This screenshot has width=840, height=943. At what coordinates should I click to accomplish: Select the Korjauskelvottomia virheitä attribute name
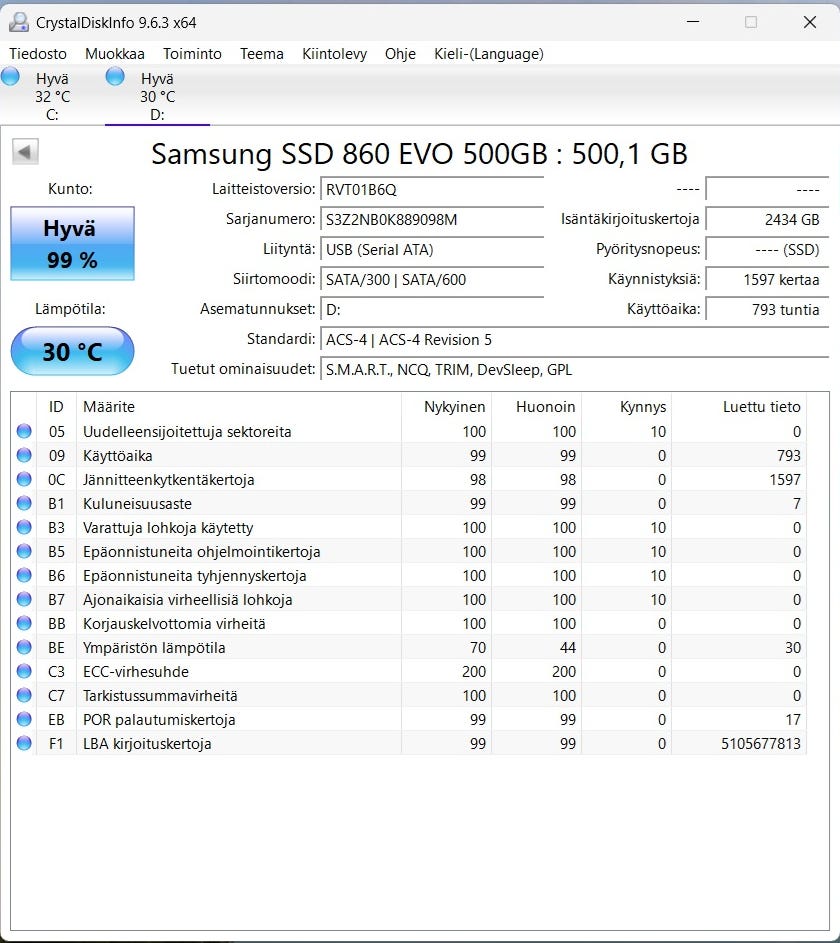coord(174,624)
